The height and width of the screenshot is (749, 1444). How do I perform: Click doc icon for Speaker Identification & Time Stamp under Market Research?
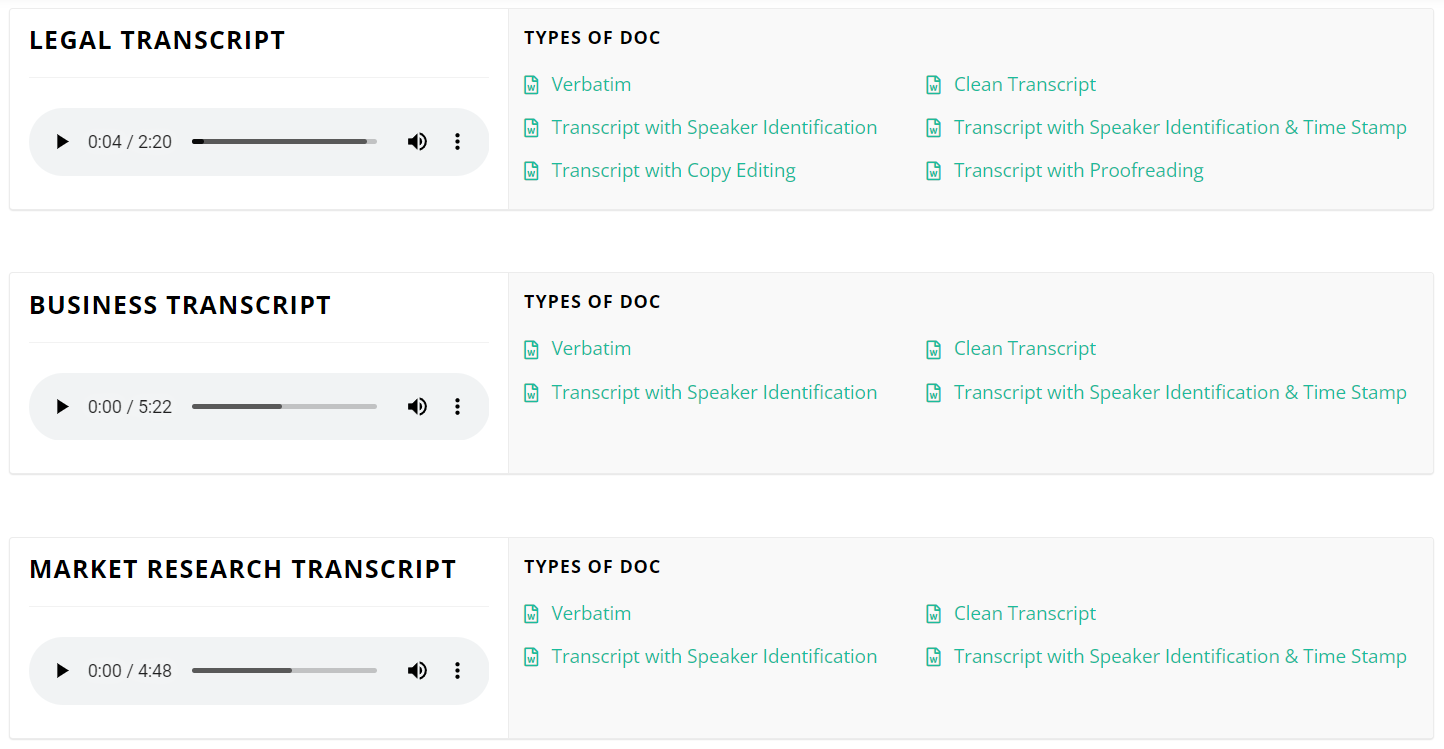click(933, 656)
